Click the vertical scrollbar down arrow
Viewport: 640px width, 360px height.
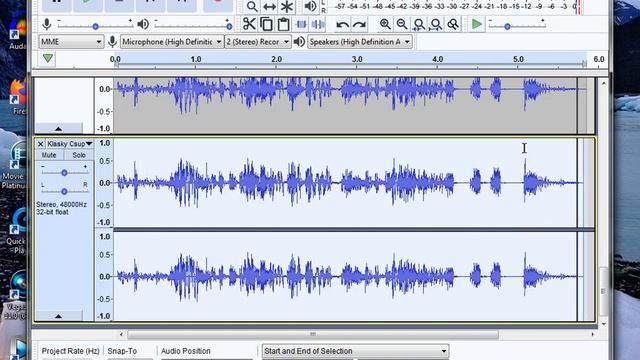[x=603, y=324]
